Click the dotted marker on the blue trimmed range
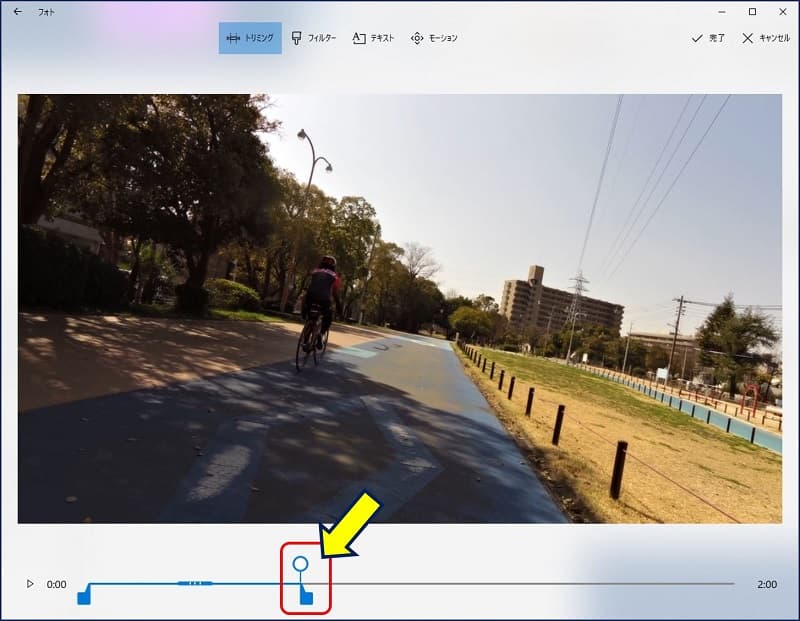Screen dimensions: 800x621 [x=195, y=583]
